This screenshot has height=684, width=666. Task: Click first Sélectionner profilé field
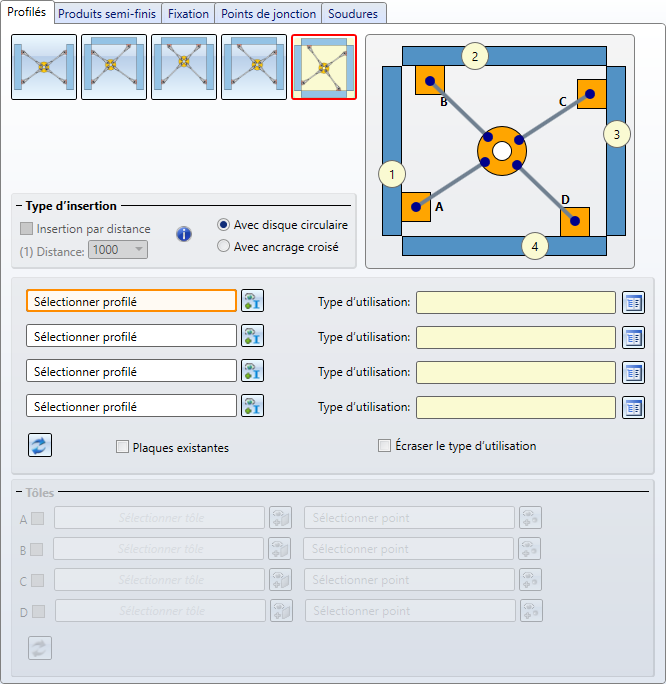131,301
